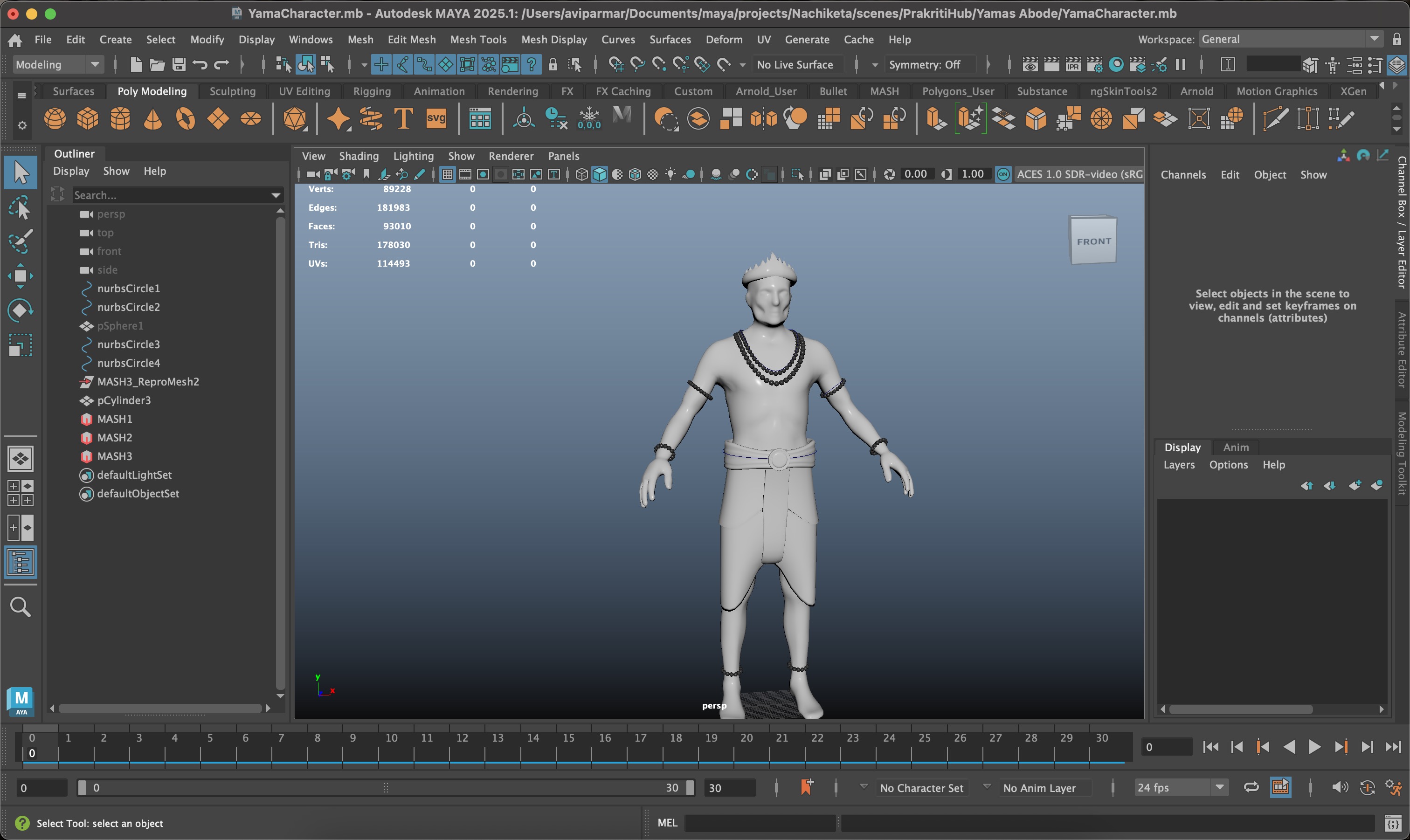
Task: Click the Save Scene icon
Action: point(179,64)
